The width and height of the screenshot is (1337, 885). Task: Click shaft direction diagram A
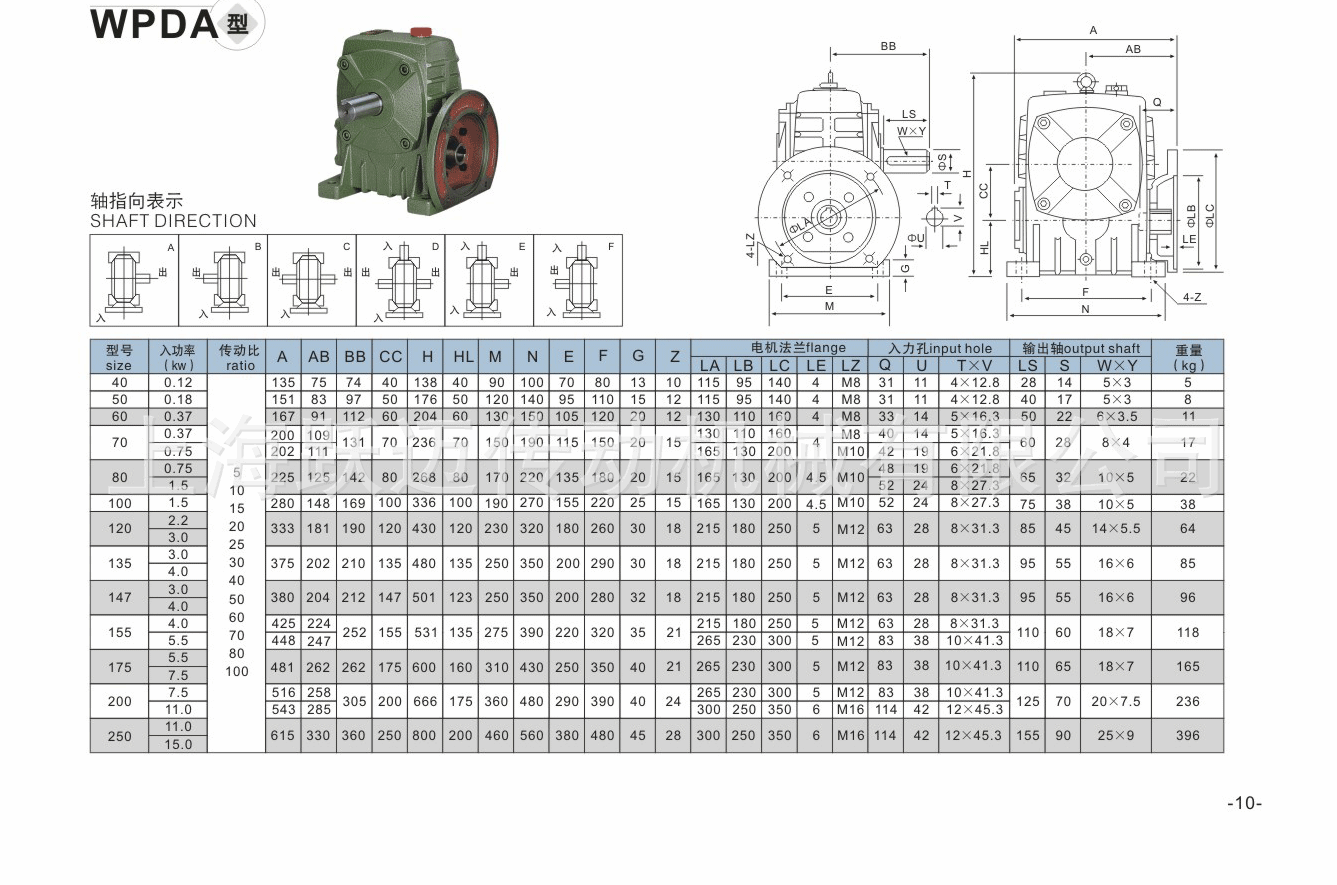click(x=134, y=280)
